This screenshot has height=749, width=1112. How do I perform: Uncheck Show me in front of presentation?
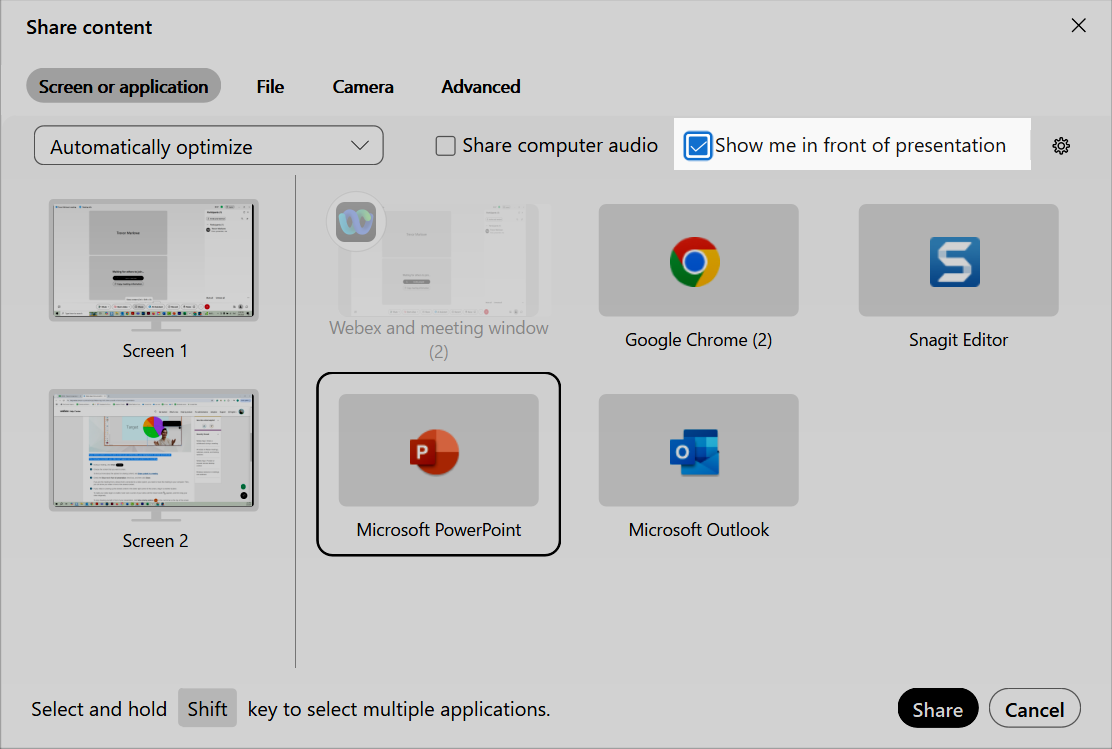tap(698, 146)
